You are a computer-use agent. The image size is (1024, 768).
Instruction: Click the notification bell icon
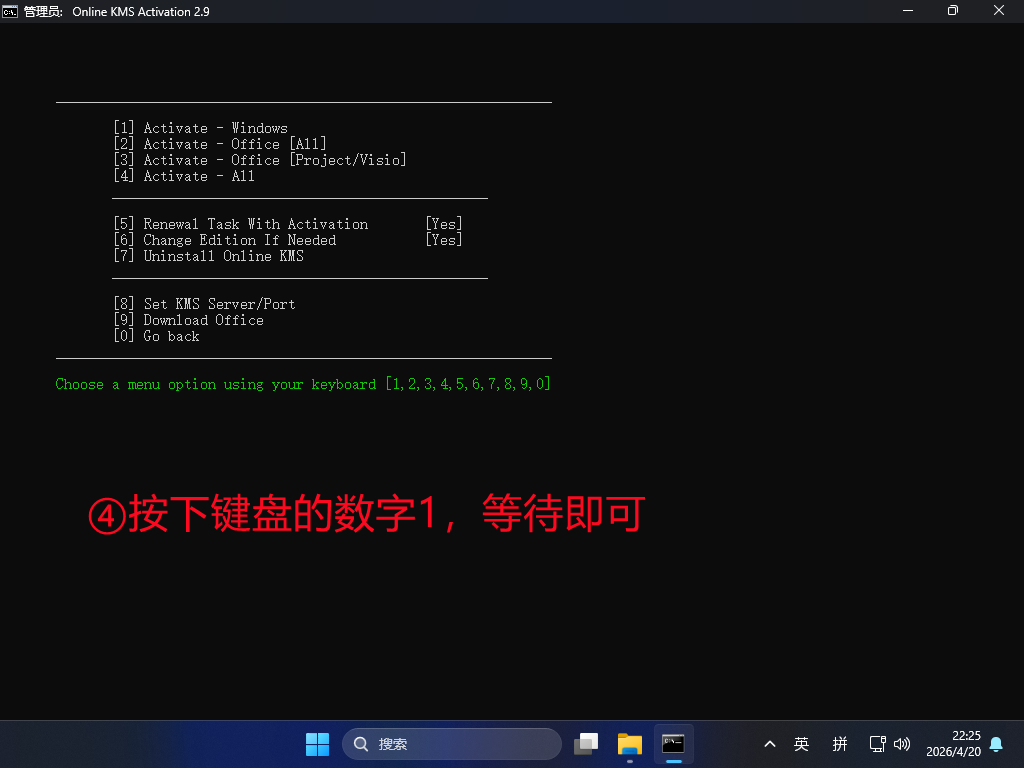point(996,744)
